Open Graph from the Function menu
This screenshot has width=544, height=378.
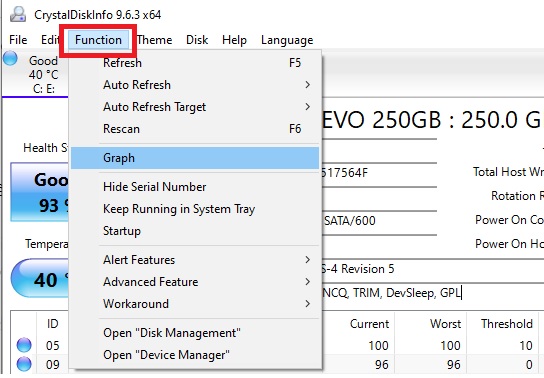195,158
